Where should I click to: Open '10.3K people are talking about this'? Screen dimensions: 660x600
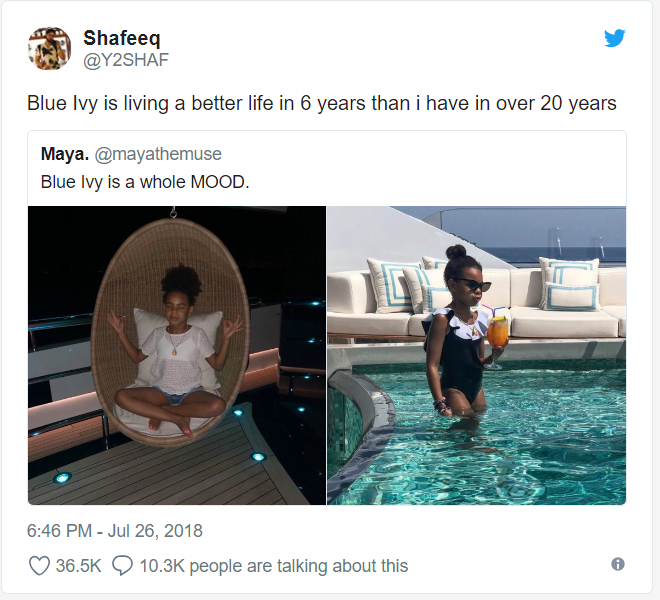[274, 566]
